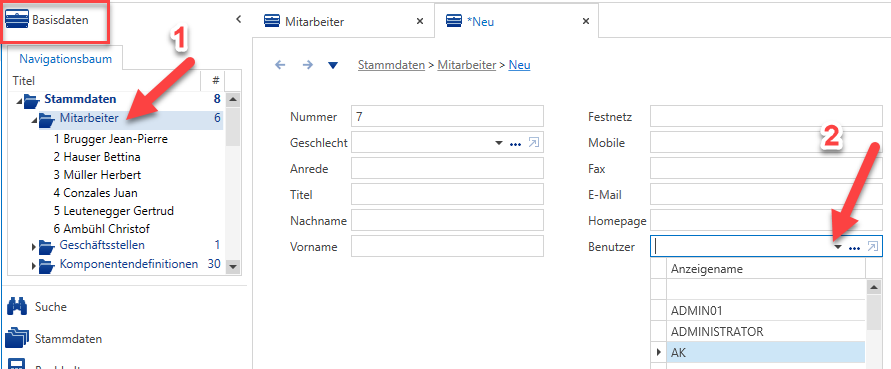Image resolution: width=891 pixels, height=369 pixels.
Task: Go forward with the right arrow
Action: [307, 65]
